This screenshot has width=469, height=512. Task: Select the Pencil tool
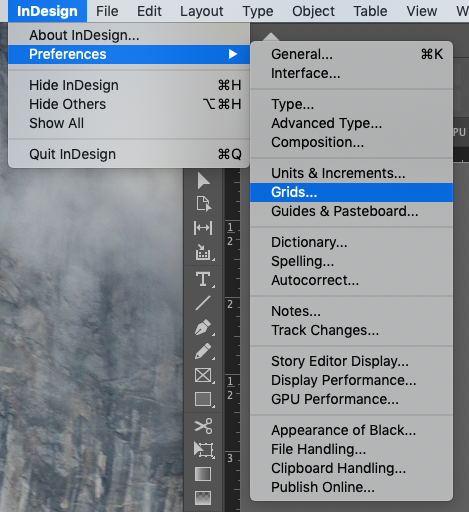point(204,351)
